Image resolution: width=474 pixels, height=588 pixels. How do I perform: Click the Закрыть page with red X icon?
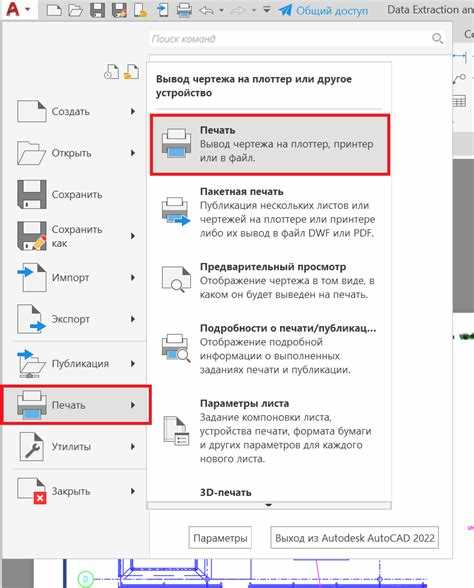tap(32, 491)
